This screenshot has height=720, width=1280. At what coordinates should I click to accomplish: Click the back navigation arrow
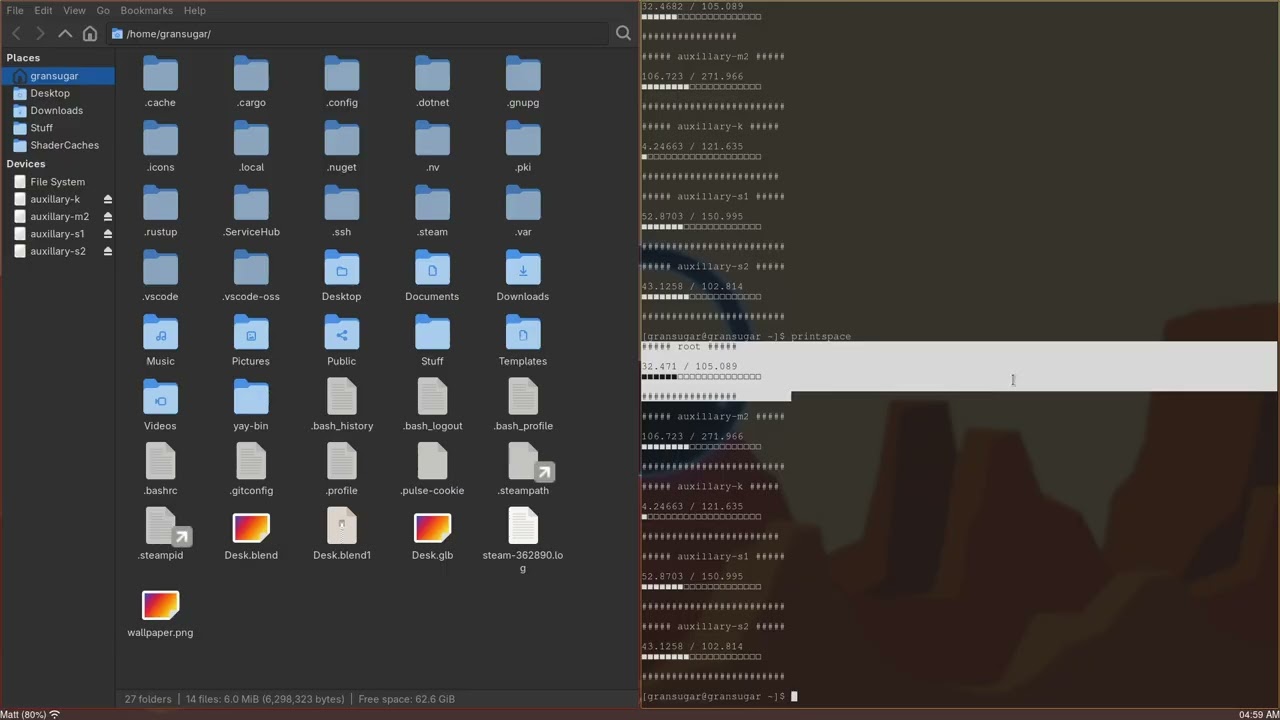point(16,34)
